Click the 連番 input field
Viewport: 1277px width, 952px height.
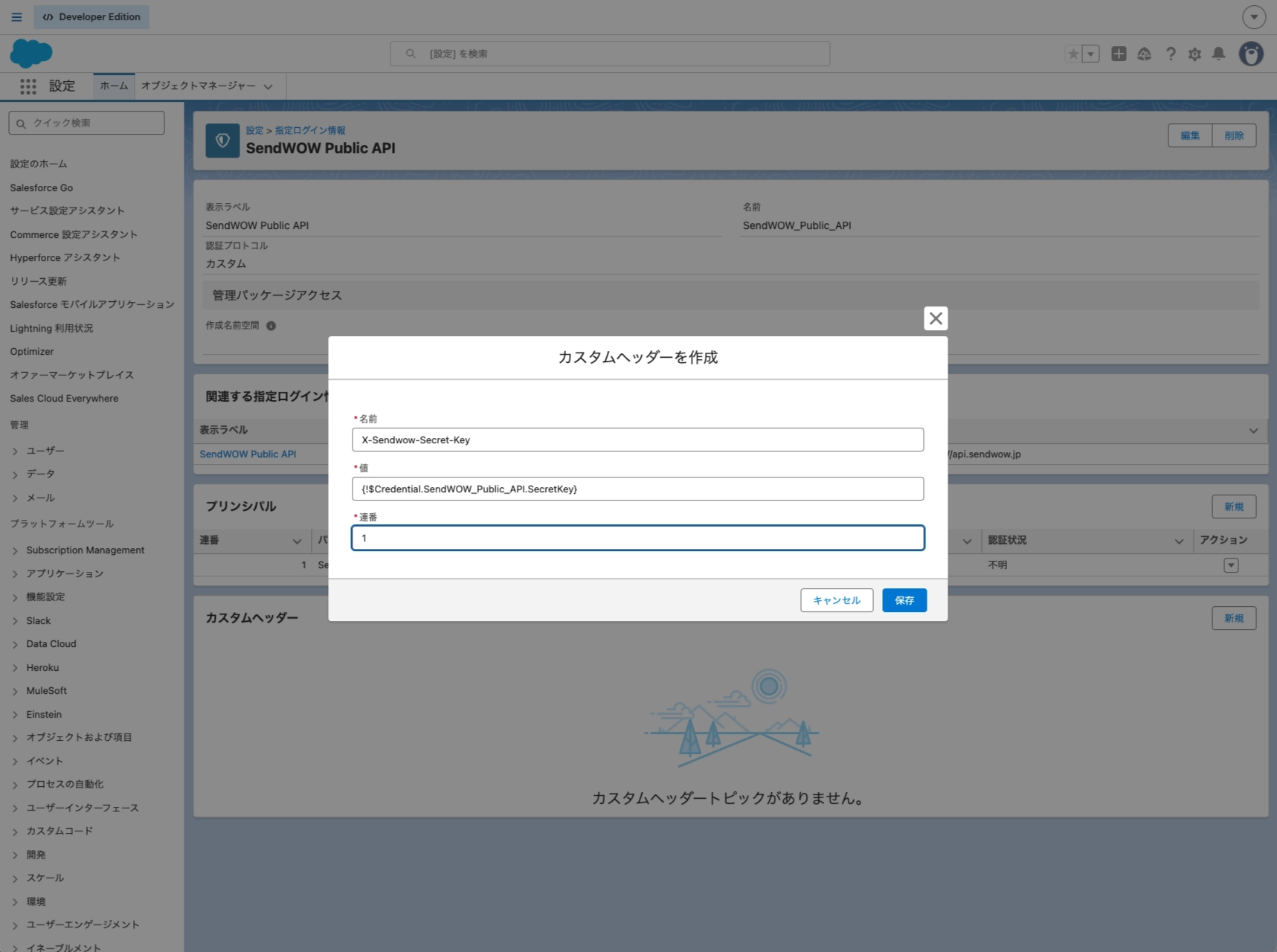pyautogui.click(x=638, y=538)
